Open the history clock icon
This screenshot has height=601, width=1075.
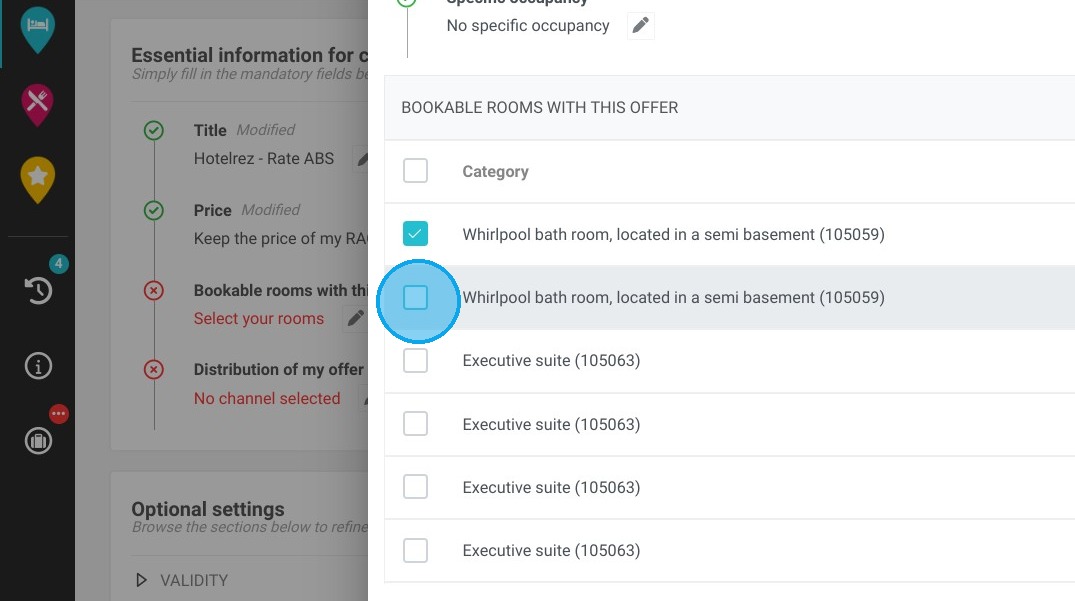coord(38,290)
